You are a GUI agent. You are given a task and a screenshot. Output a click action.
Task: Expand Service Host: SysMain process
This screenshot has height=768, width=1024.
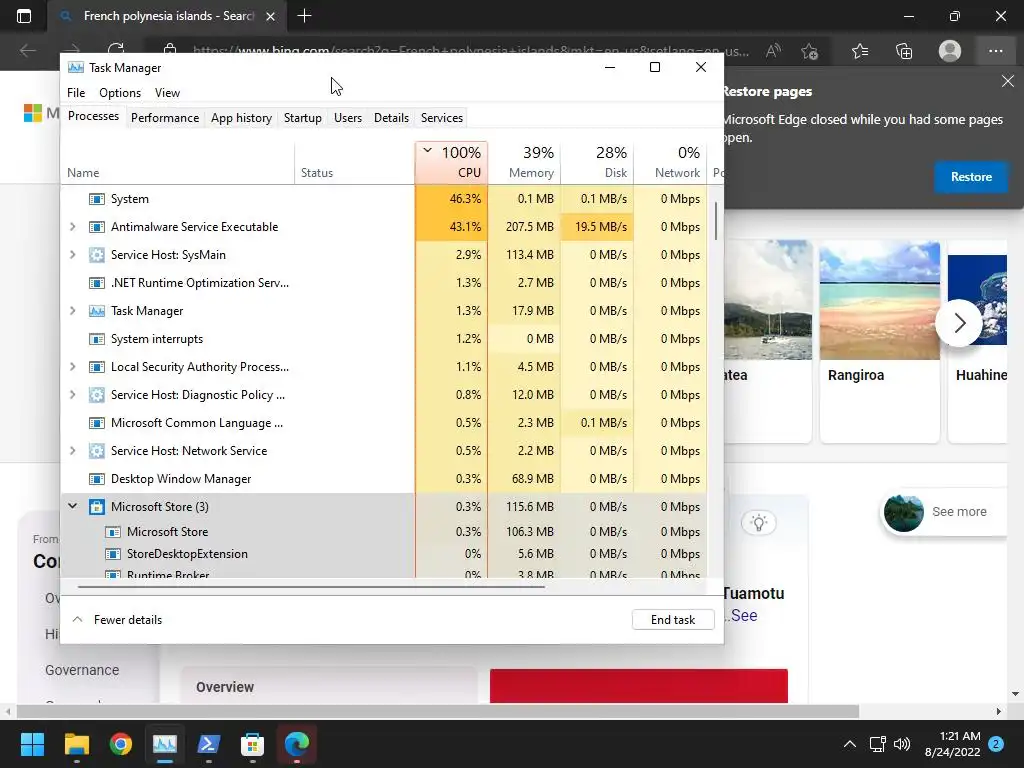pyautogui.click(x=72, y=255)
